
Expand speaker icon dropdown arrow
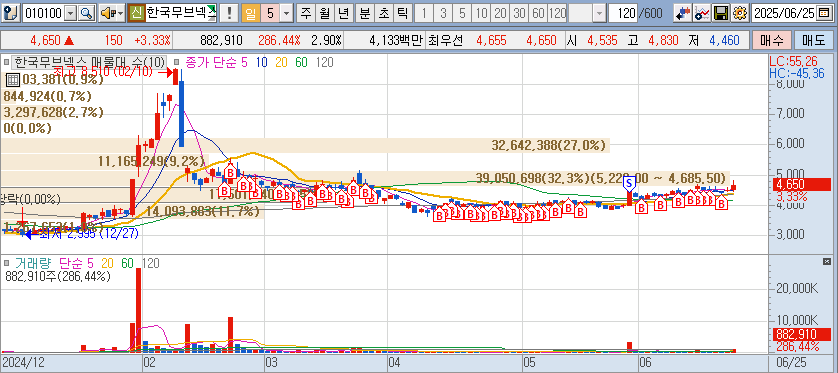pos(120,13)
